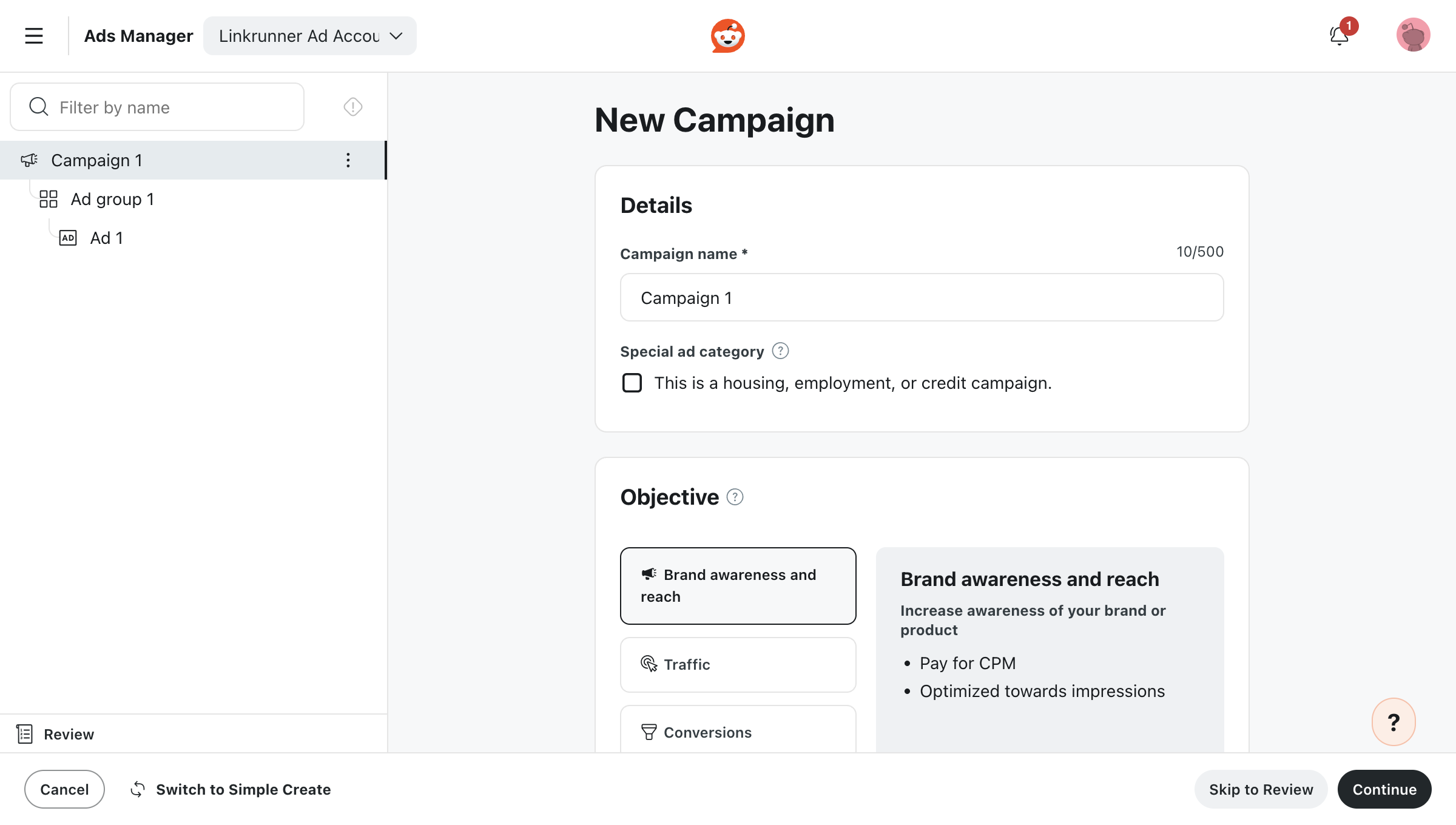Click the Ad 1 AD icon

pyautogui.click(x=68, y=238)
